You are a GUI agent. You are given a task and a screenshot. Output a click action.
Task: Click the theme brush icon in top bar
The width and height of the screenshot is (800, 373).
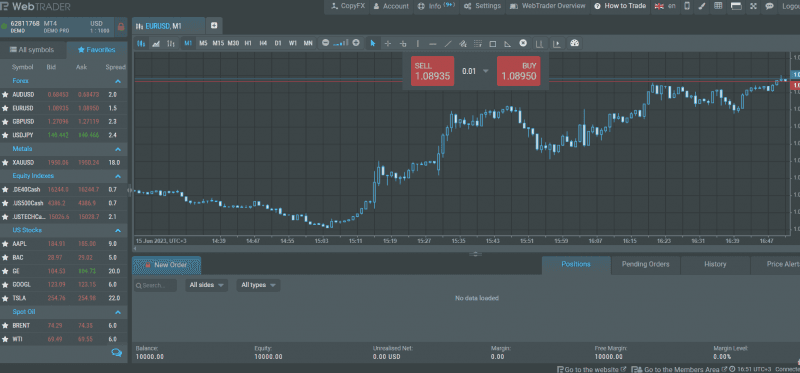click(x=702, y=6)
